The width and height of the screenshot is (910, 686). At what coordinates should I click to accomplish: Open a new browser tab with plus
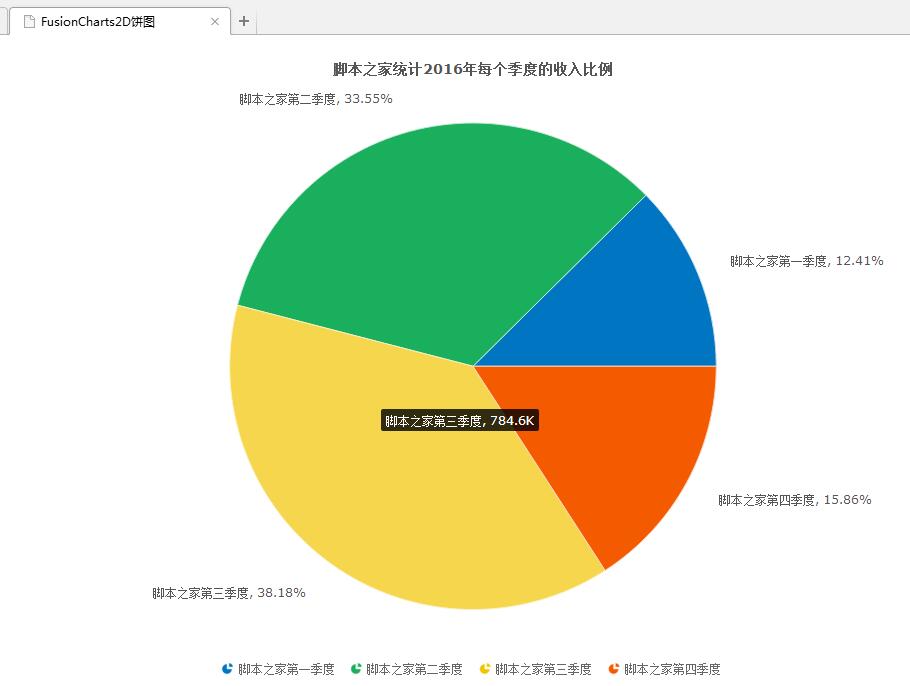pyautogui.click(x=244, y=21)
